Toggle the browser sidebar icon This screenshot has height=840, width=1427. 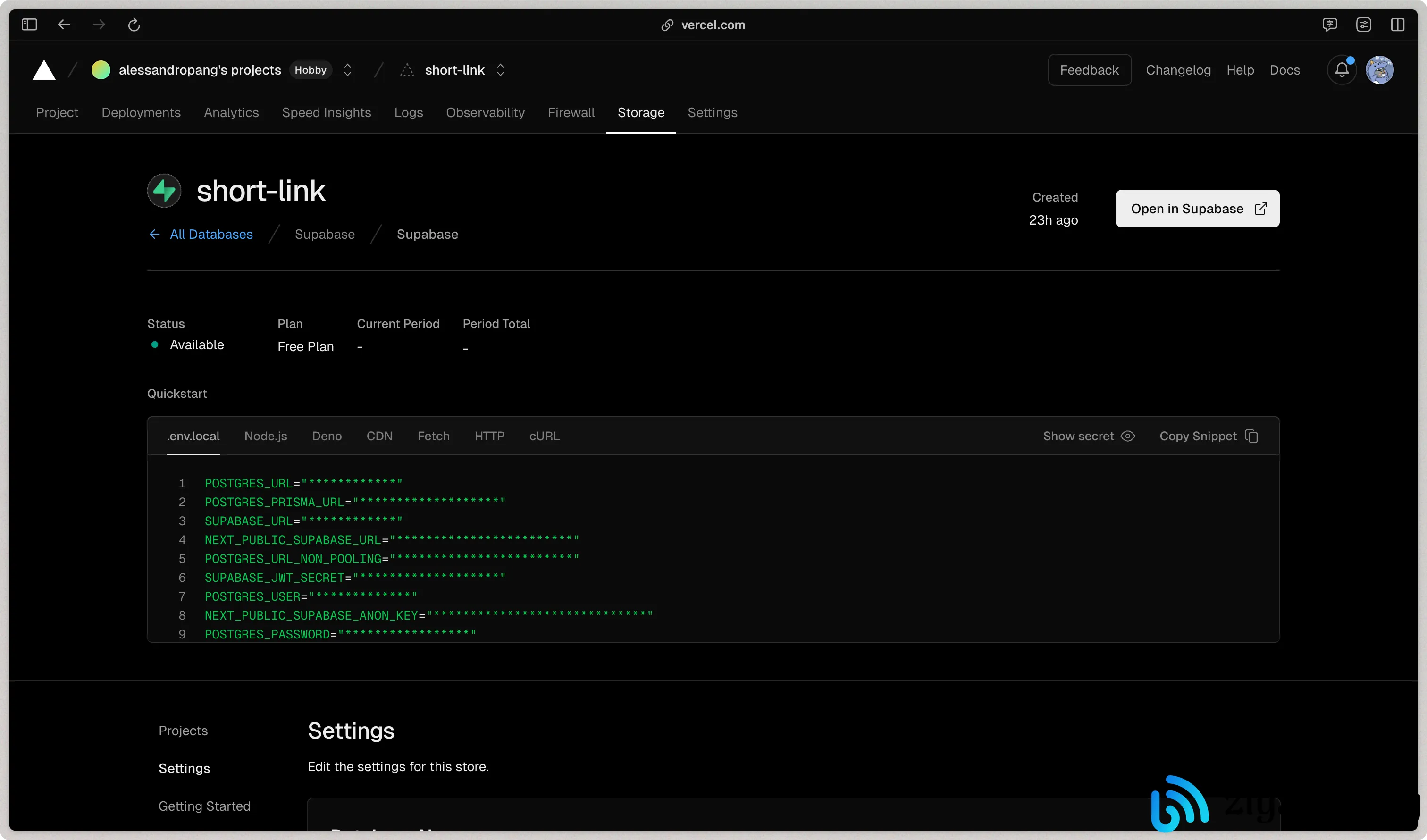tap(29, 25)
